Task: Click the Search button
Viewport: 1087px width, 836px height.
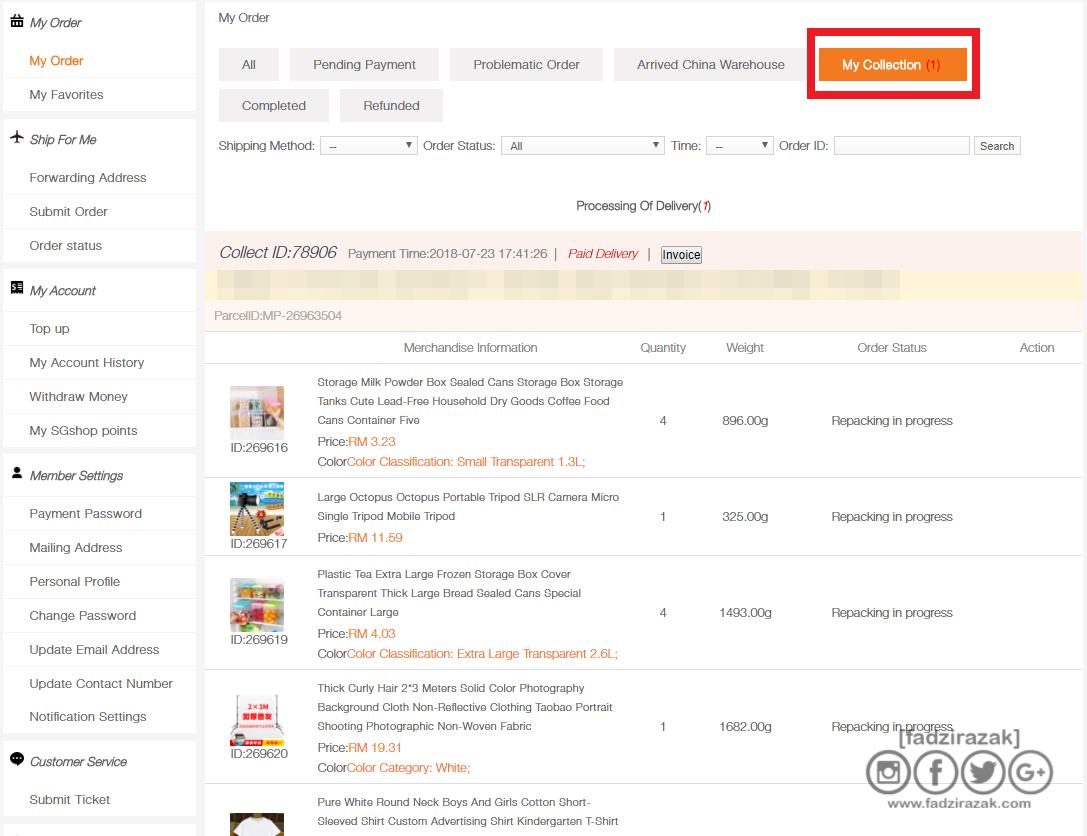Action: click(997, 146)
